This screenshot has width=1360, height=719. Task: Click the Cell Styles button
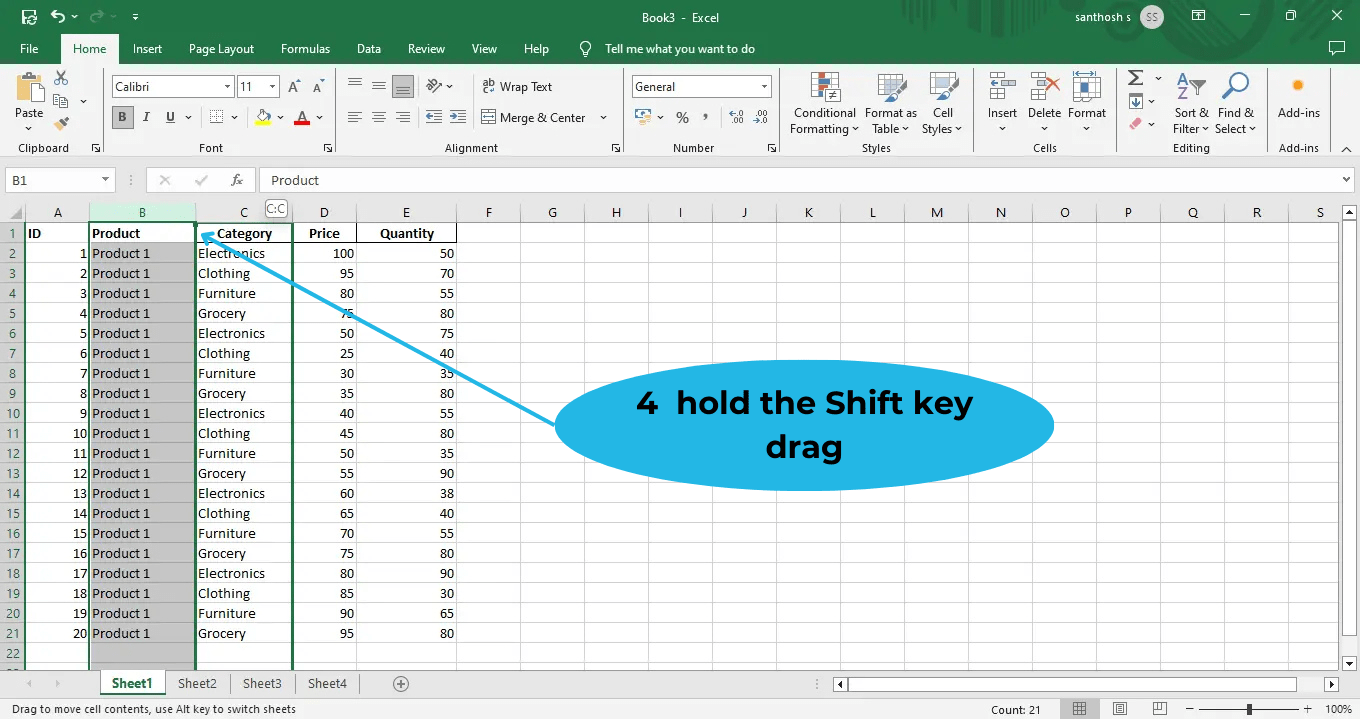pyautogui.click(x=942, y=104)
